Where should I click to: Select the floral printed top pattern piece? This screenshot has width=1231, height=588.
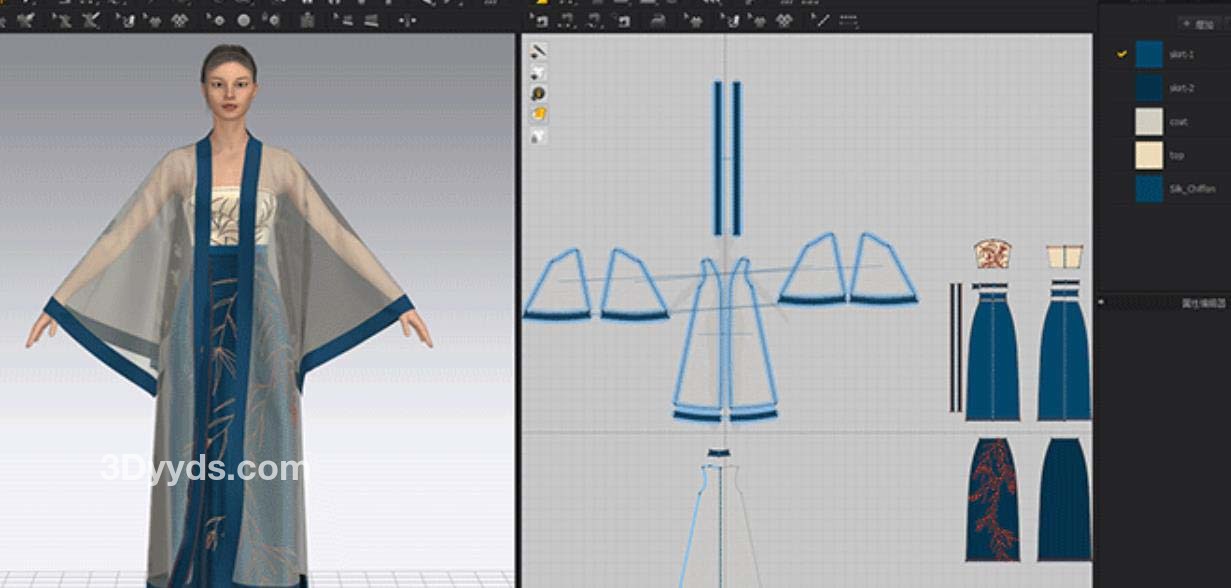click(x=991, y=255)
